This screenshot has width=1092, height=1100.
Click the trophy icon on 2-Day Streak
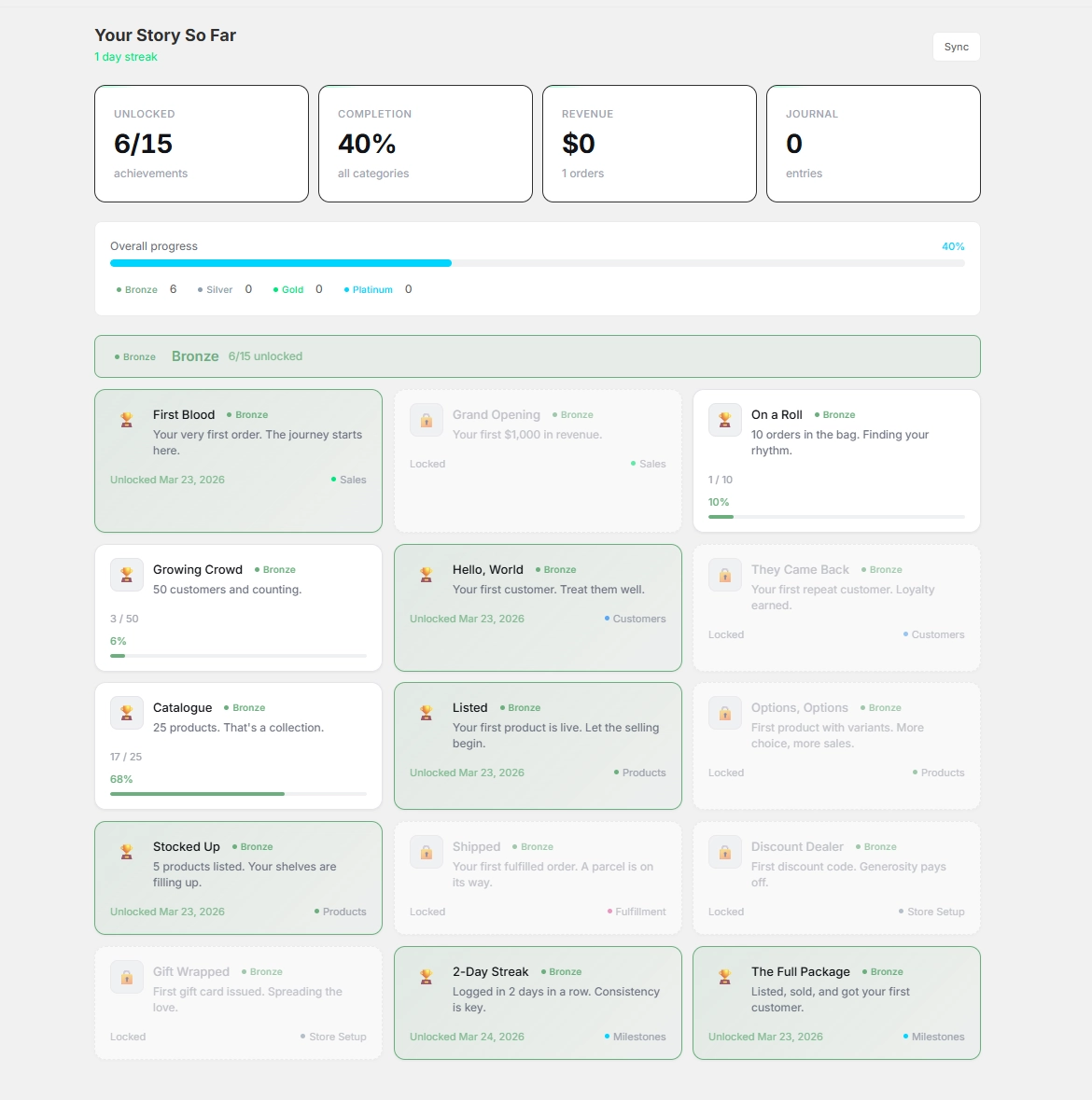pyautogui.click(x=426, y=977)
